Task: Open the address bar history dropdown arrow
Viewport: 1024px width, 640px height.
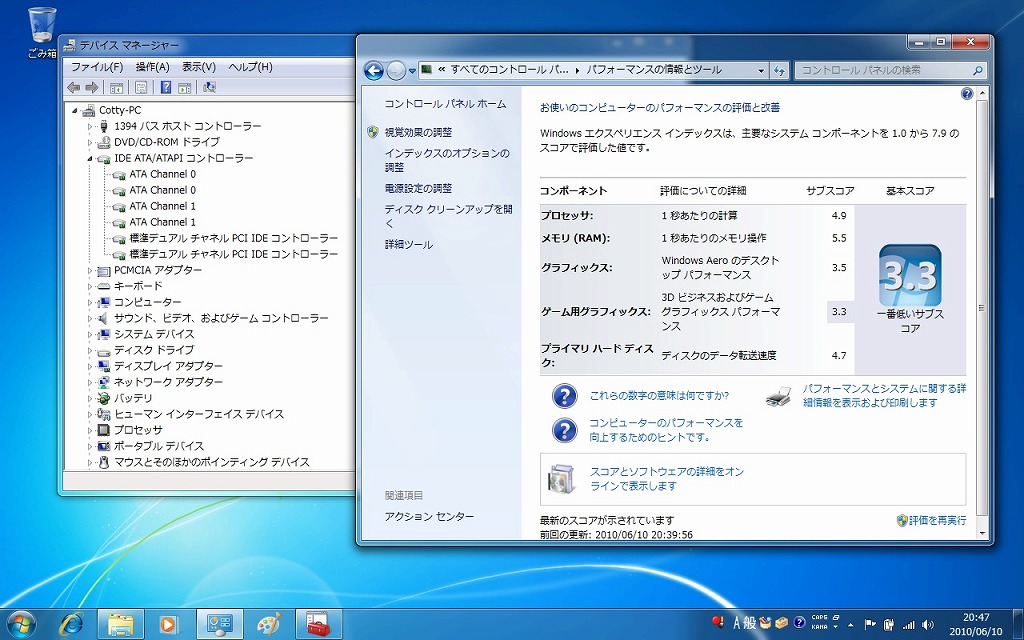Action: 758,70
